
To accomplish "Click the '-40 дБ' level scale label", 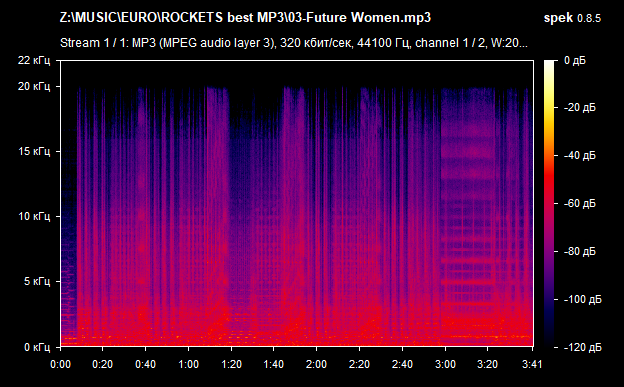I will (x=580, y=155).
